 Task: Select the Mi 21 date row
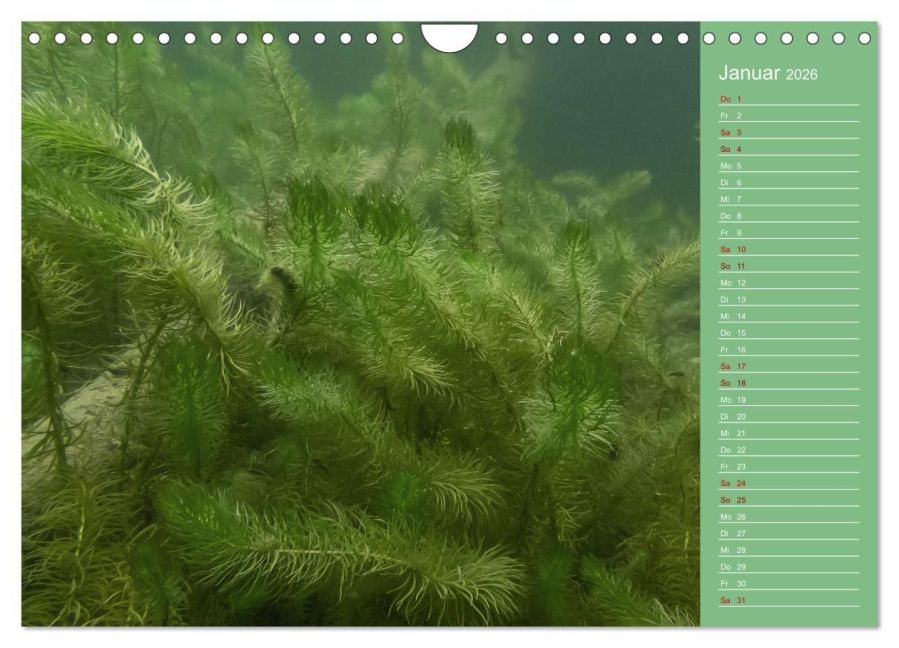789,433
